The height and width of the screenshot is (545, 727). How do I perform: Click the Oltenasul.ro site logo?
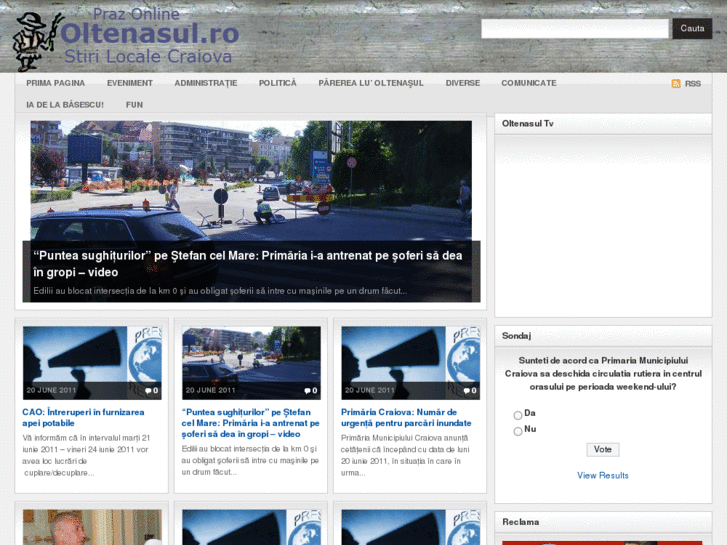tap(125, 37)
